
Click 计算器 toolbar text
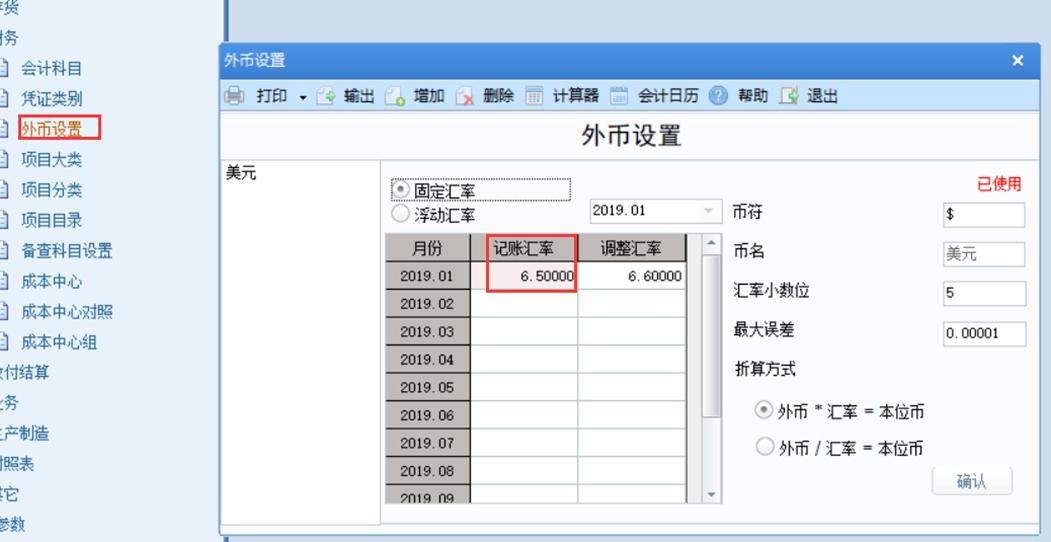[x=575, y=96]
